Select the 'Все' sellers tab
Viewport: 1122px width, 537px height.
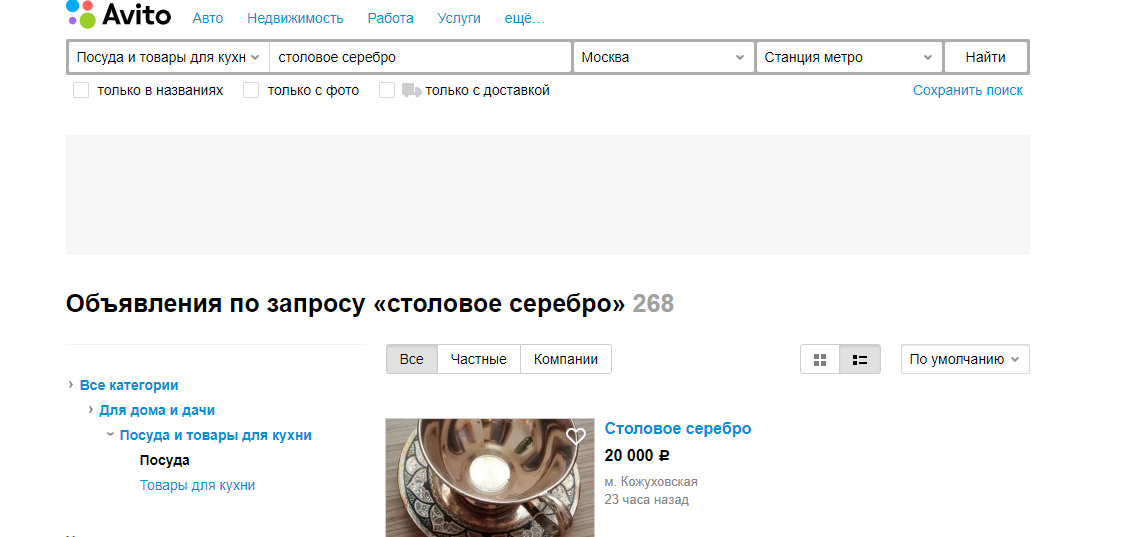pos(411,359)
